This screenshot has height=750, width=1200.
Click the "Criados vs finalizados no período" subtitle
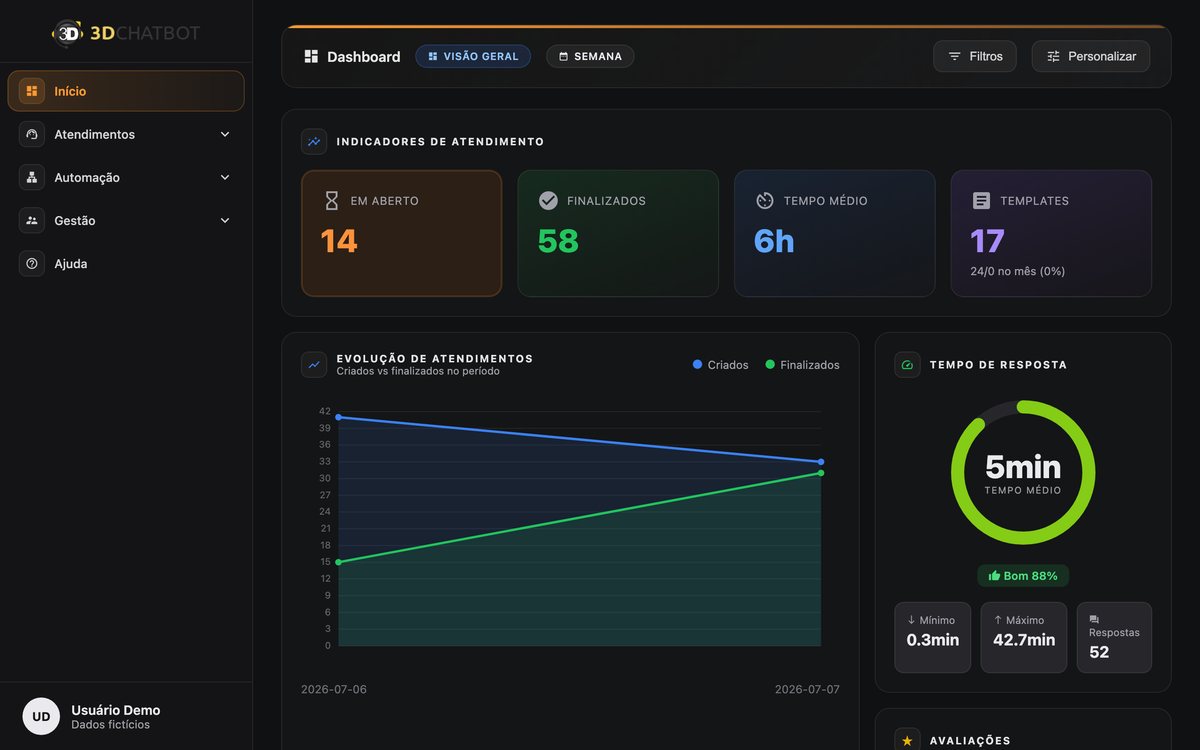coord(418,371)
